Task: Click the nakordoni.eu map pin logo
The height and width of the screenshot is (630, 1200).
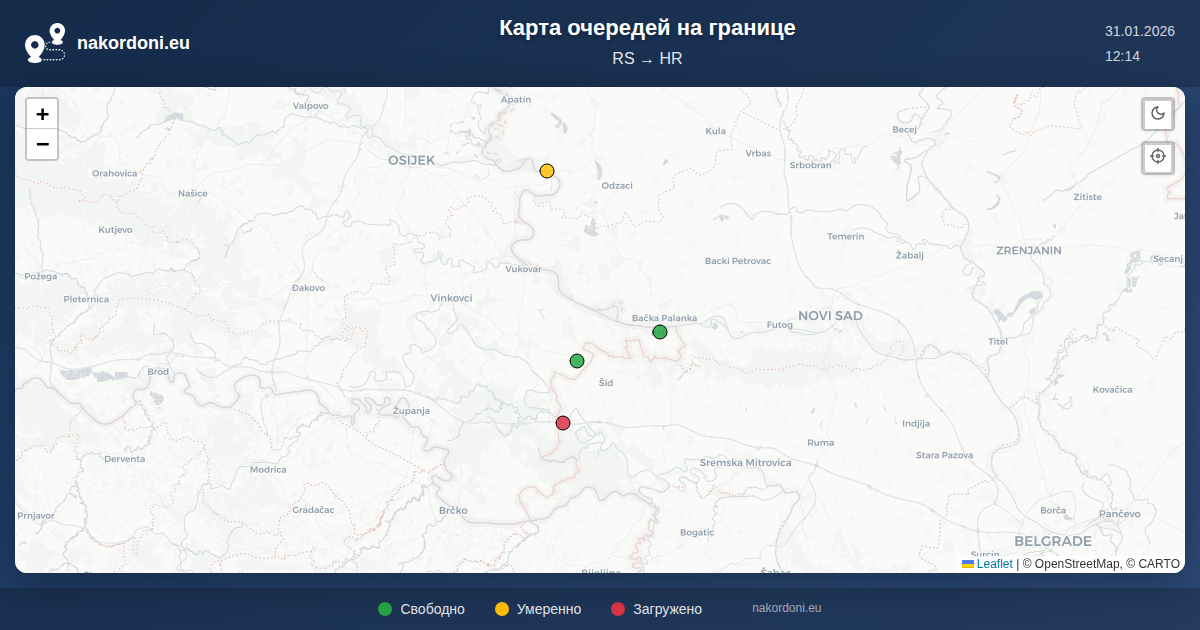Action: [45, 43]
